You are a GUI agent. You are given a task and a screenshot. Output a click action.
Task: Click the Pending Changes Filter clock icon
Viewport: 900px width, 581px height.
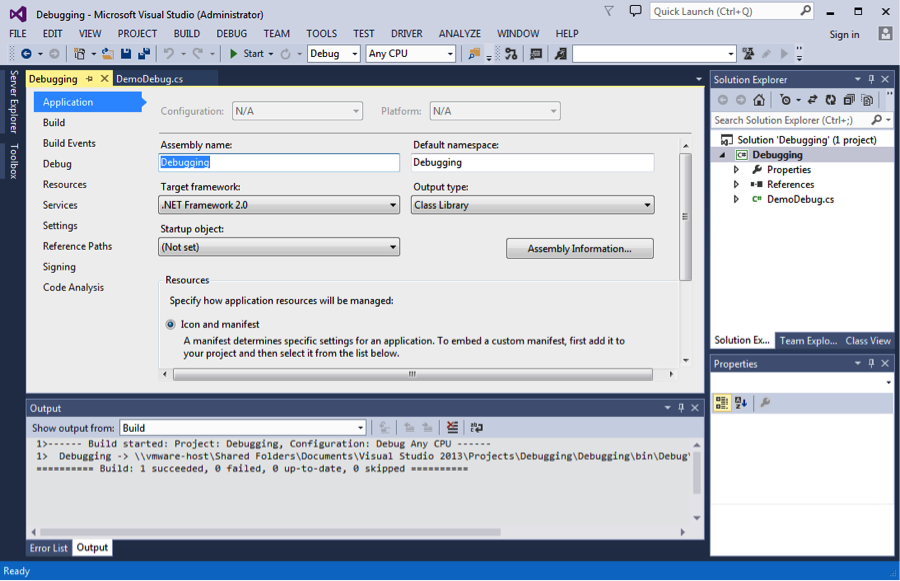point(785,100)
